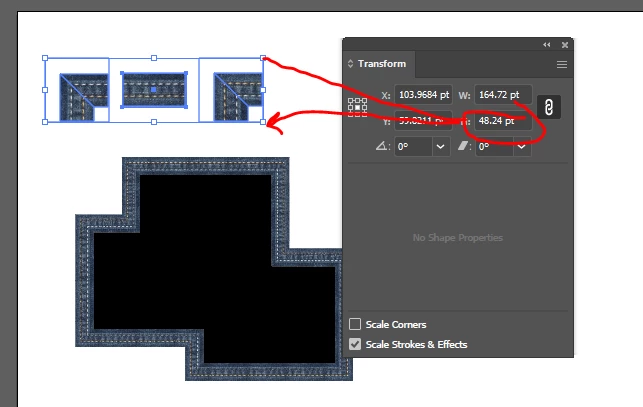
Task: Open the shear angle dropdown
Action: (x=522, y=146)
